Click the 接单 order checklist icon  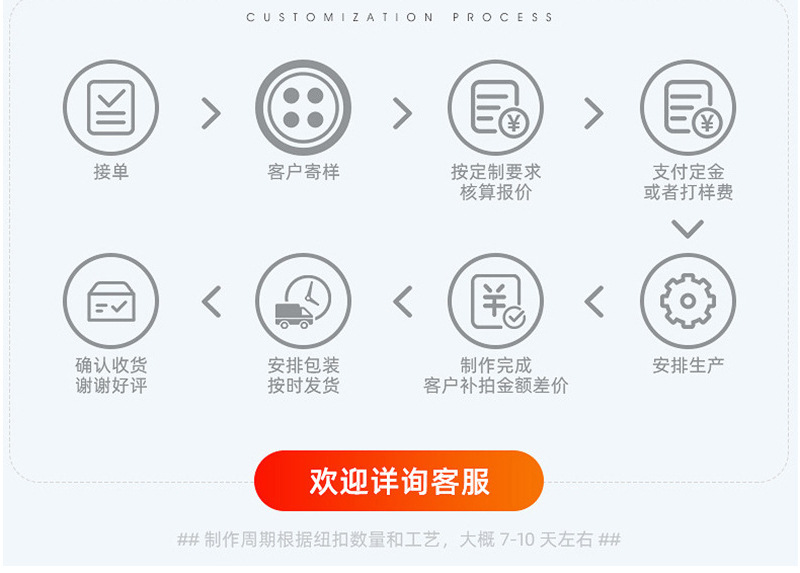[x=111, y=108]
